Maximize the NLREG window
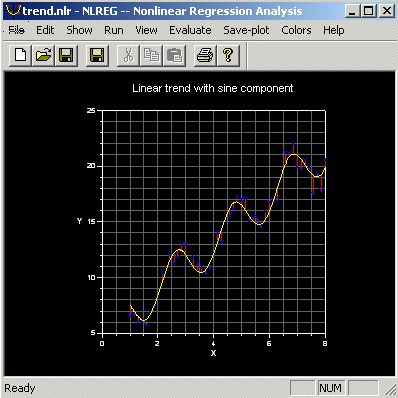The width and height of the screenshot is (398, 398). [x=369, y=11]
